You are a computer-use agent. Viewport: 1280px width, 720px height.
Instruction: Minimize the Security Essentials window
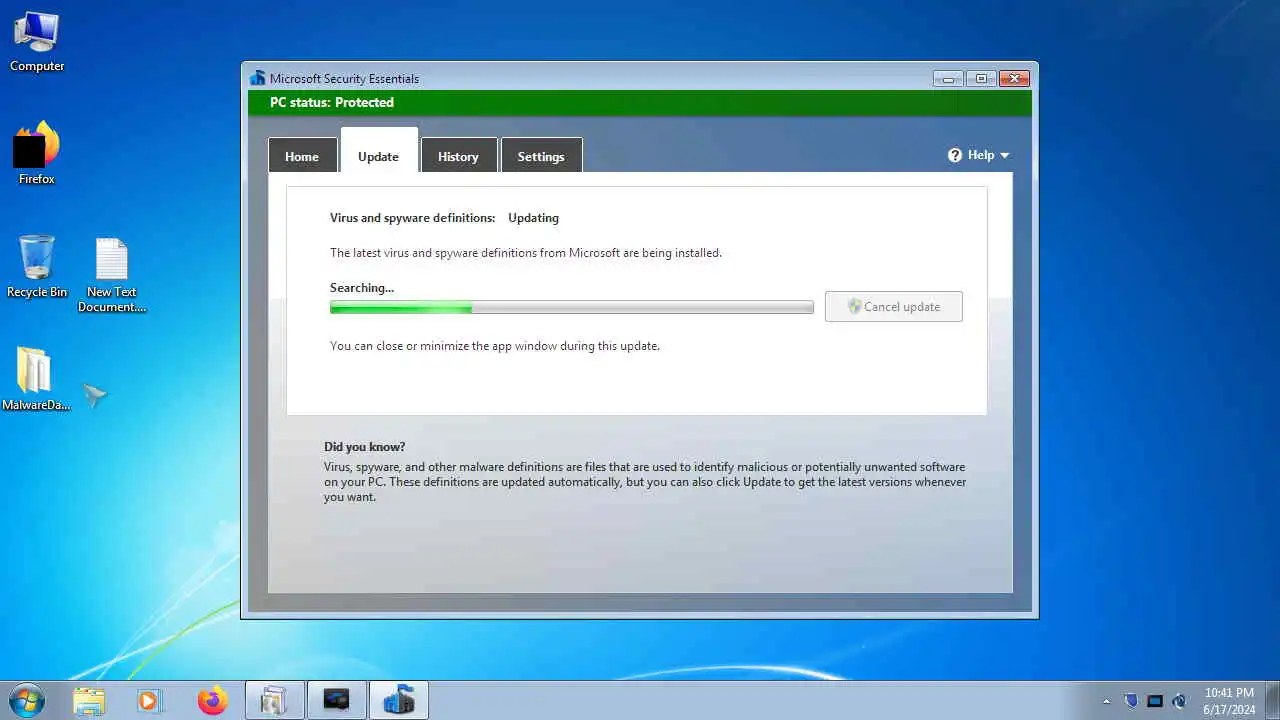948,78
